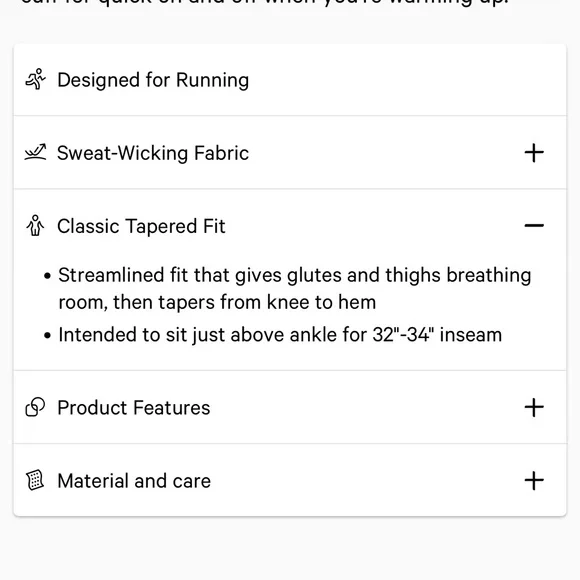This screenshot has height=580, width=580.
Task: Open the Sweat-Wicking Fabric section title
Action: click(x=153, y=153)
